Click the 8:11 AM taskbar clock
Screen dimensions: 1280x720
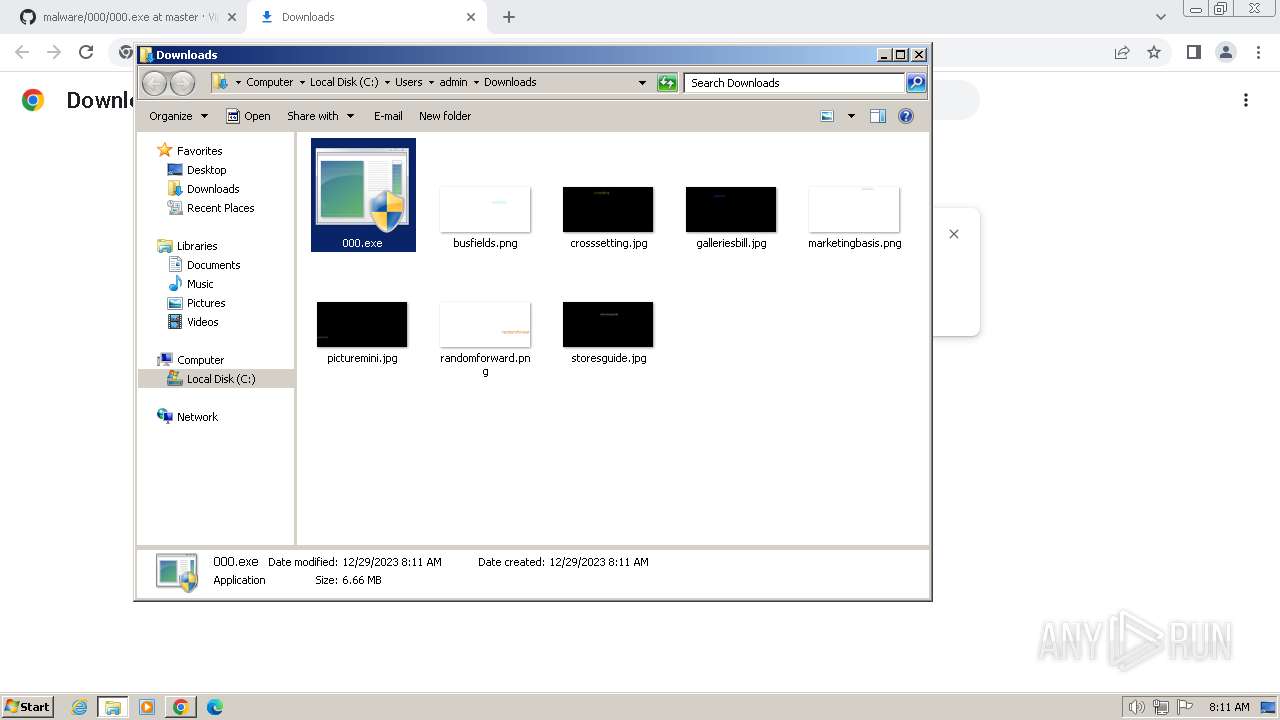tap(1229, 707)
